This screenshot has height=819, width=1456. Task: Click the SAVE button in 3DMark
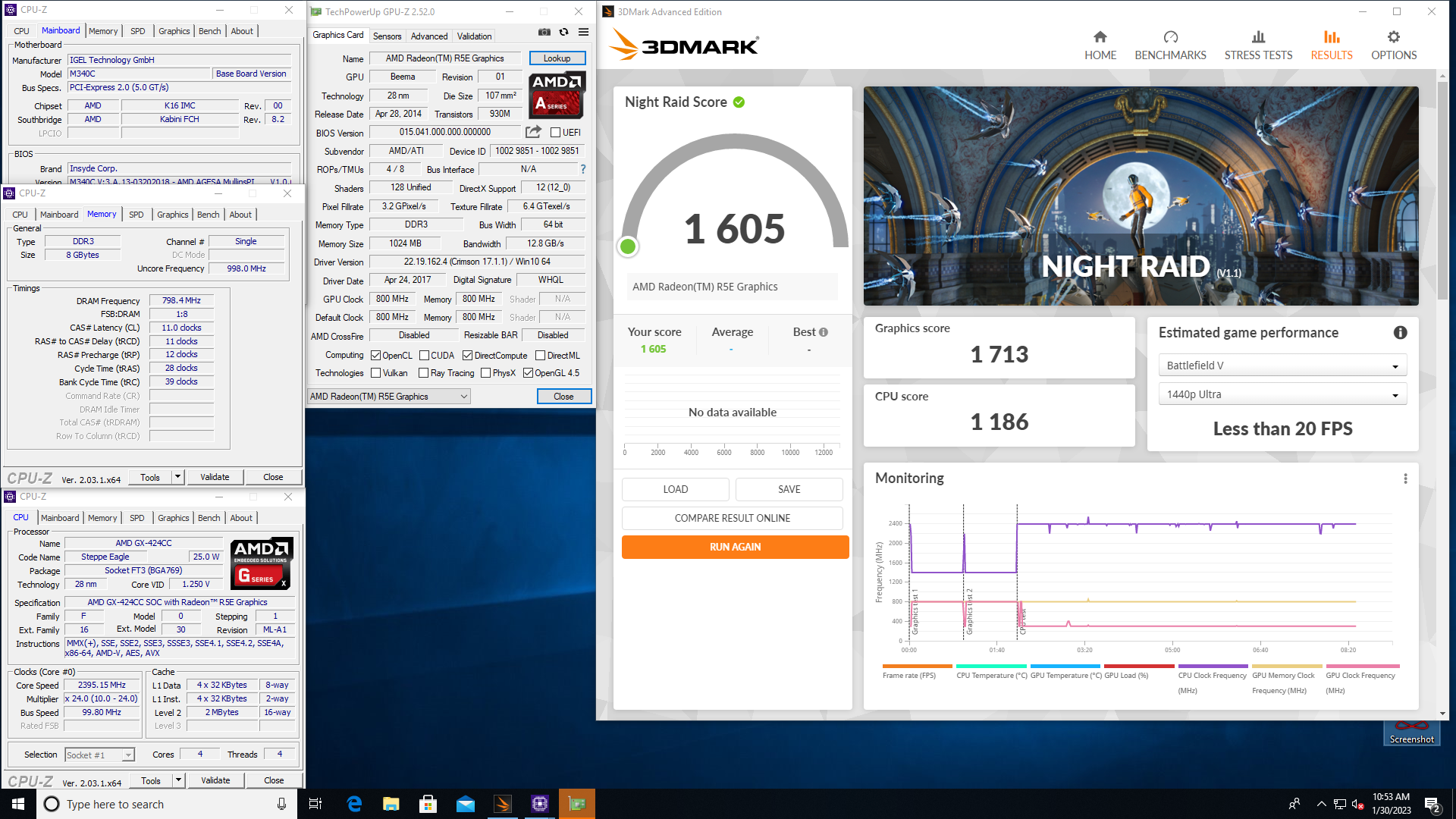(x=789, y=489)
